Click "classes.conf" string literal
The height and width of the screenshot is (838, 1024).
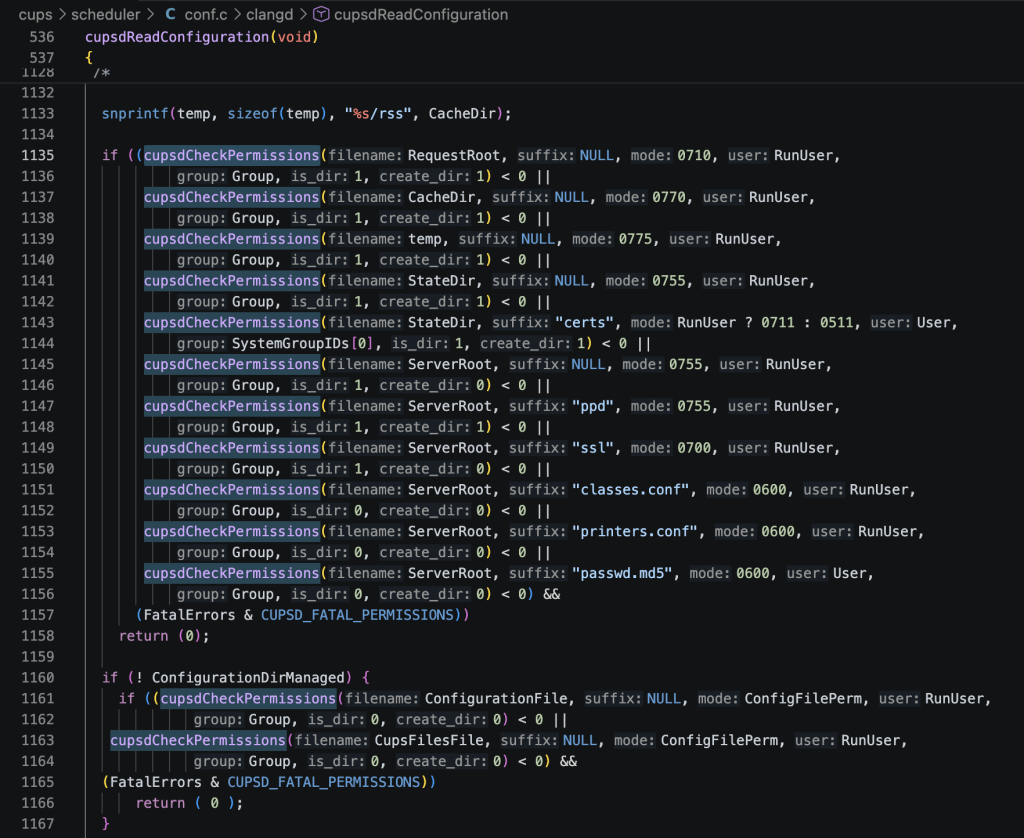pos(631,490)
